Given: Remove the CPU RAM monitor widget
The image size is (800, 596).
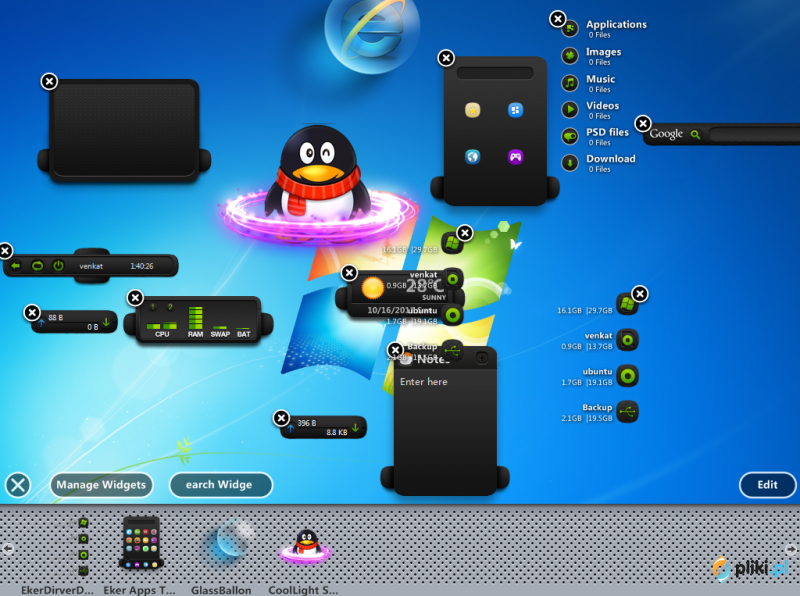Looking at the screenshot, I should pos(135,297).
